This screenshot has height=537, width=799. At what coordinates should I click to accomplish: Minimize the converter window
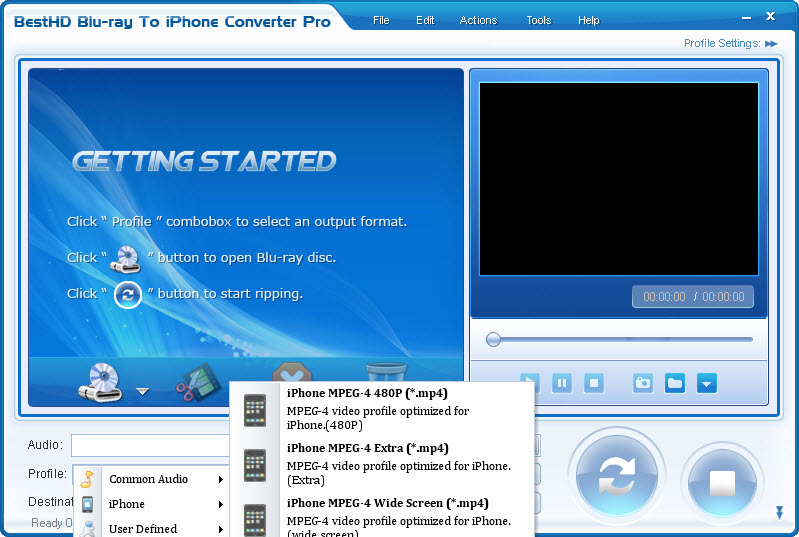(x=747, y=18)
